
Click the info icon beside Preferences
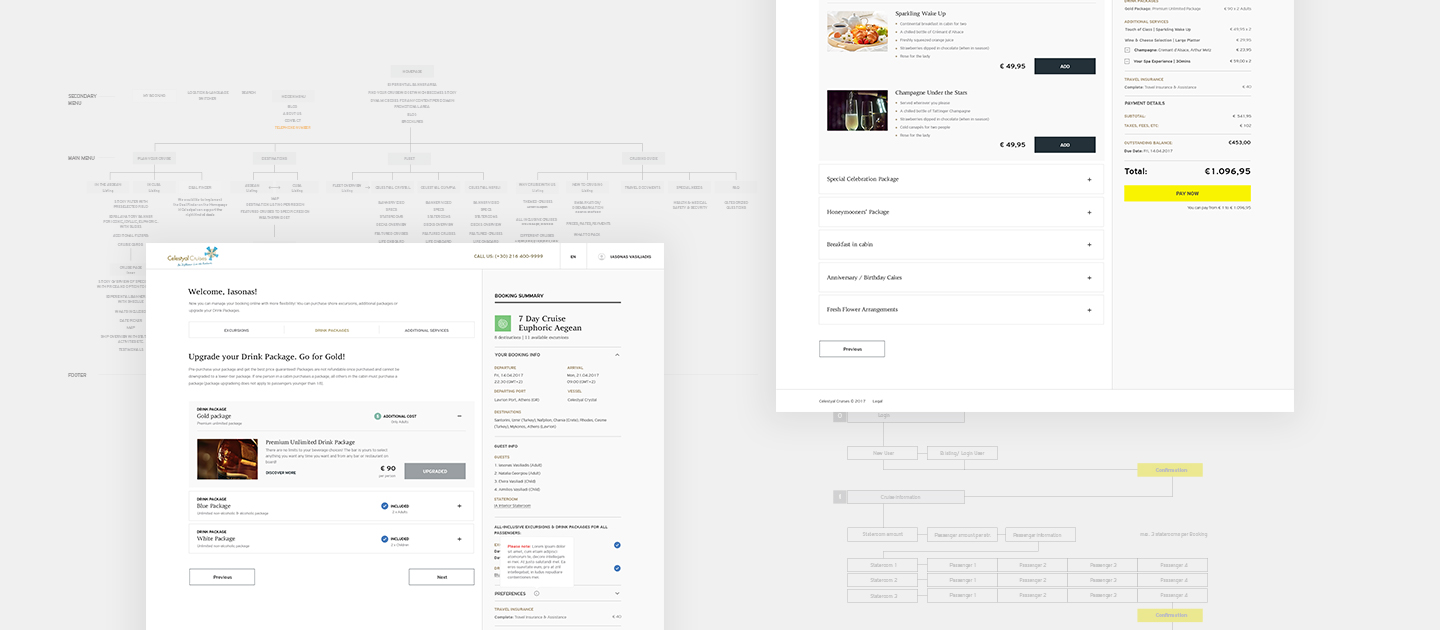point(536,593)
